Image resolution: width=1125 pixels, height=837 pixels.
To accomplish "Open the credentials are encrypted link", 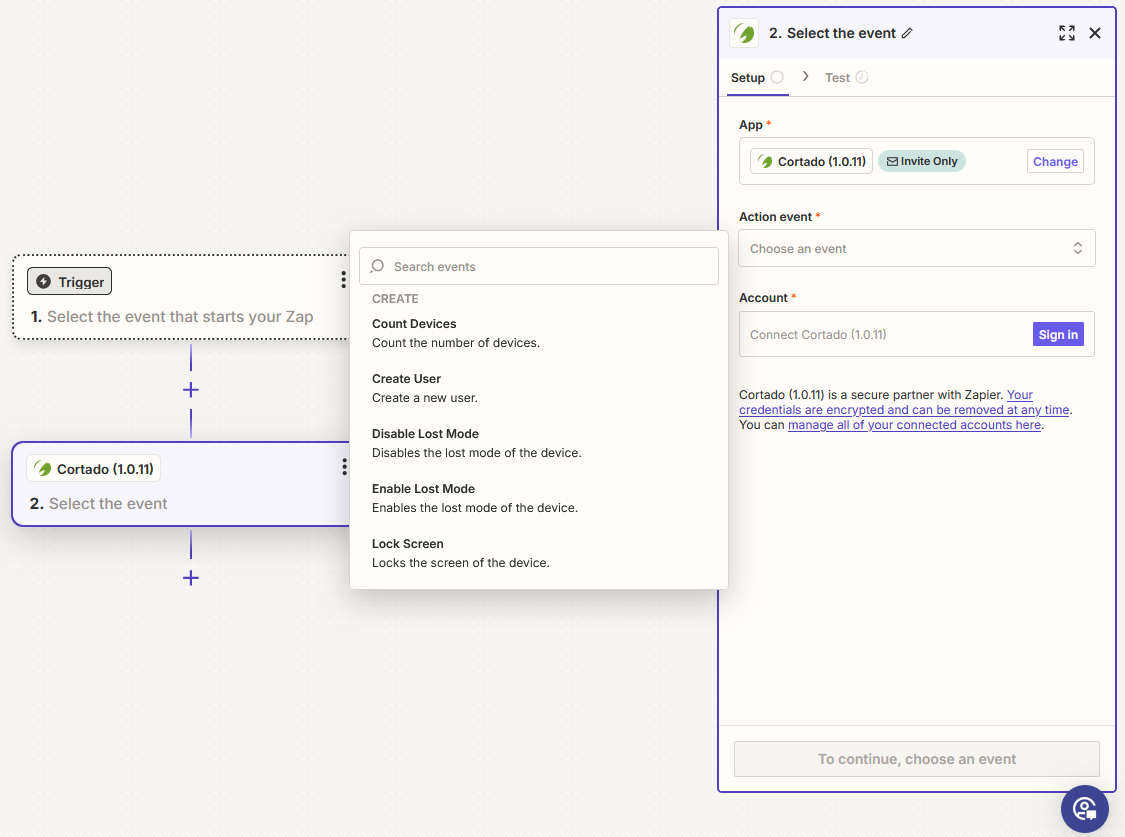I will click(904, 410).
